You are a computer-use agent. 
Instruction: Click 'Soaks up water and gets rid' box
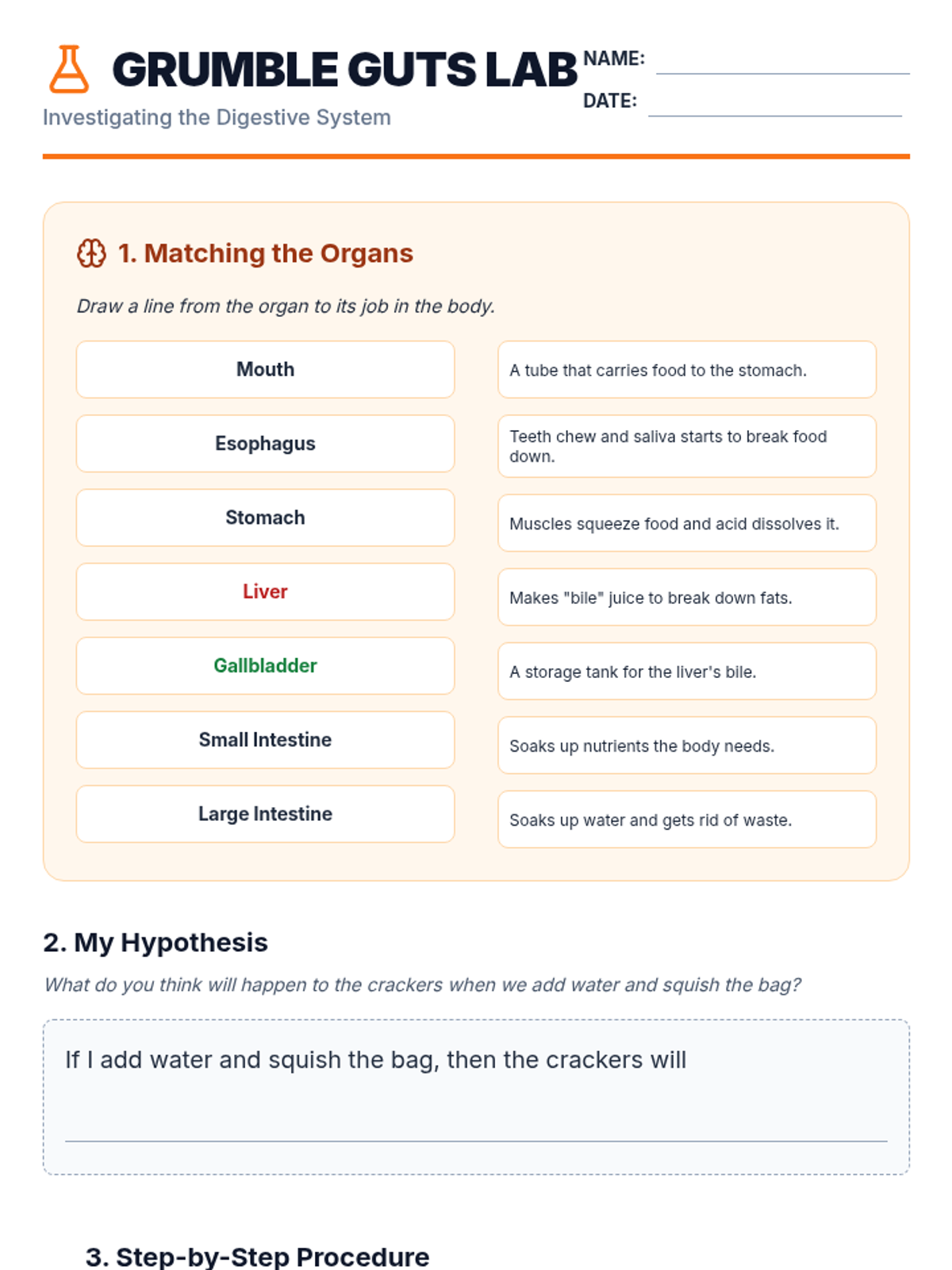(686, 820)
